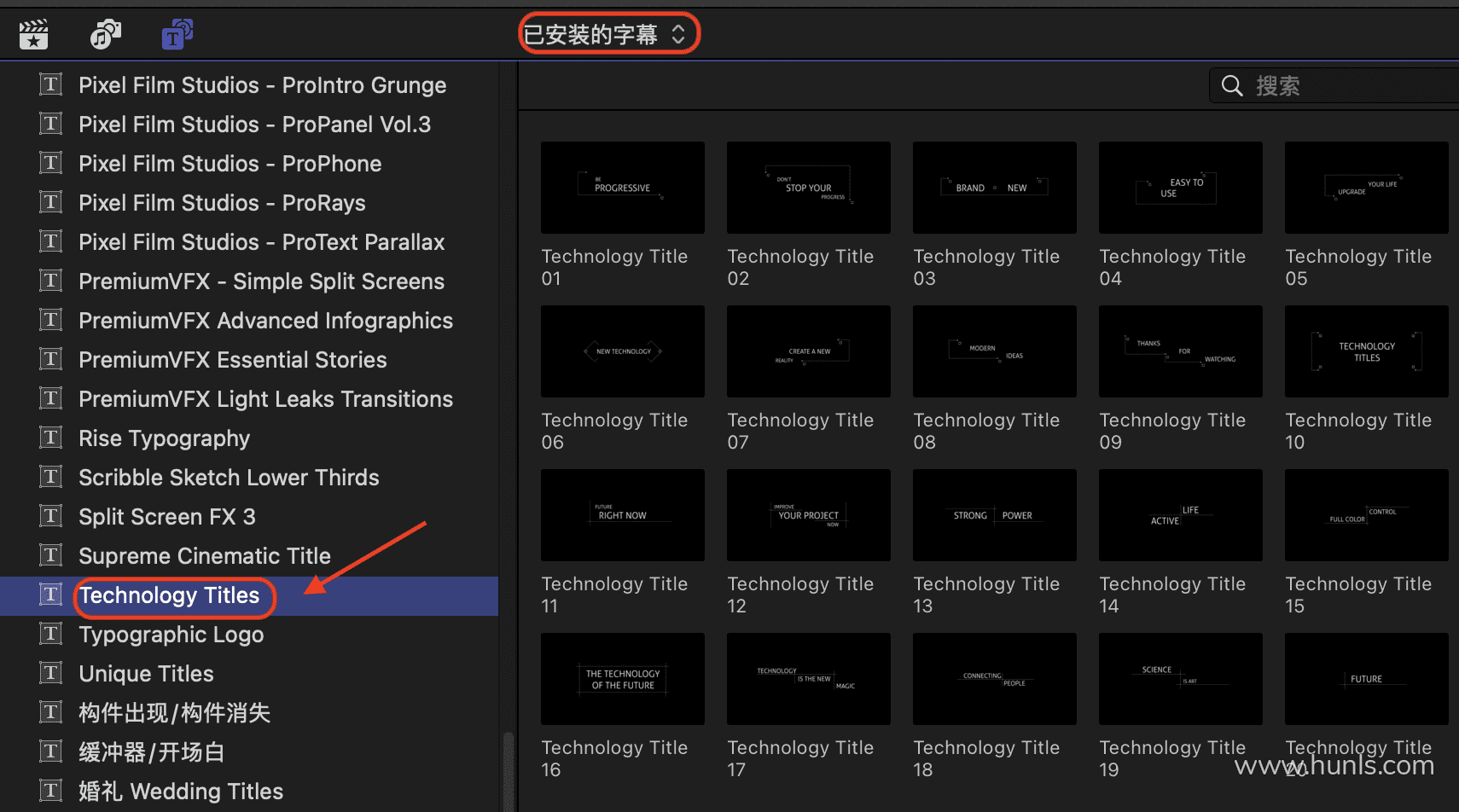The height and width of the screenshot is (812, 1459).
Task: Click title icon beside Unique Titles
Action: [51, 673]
